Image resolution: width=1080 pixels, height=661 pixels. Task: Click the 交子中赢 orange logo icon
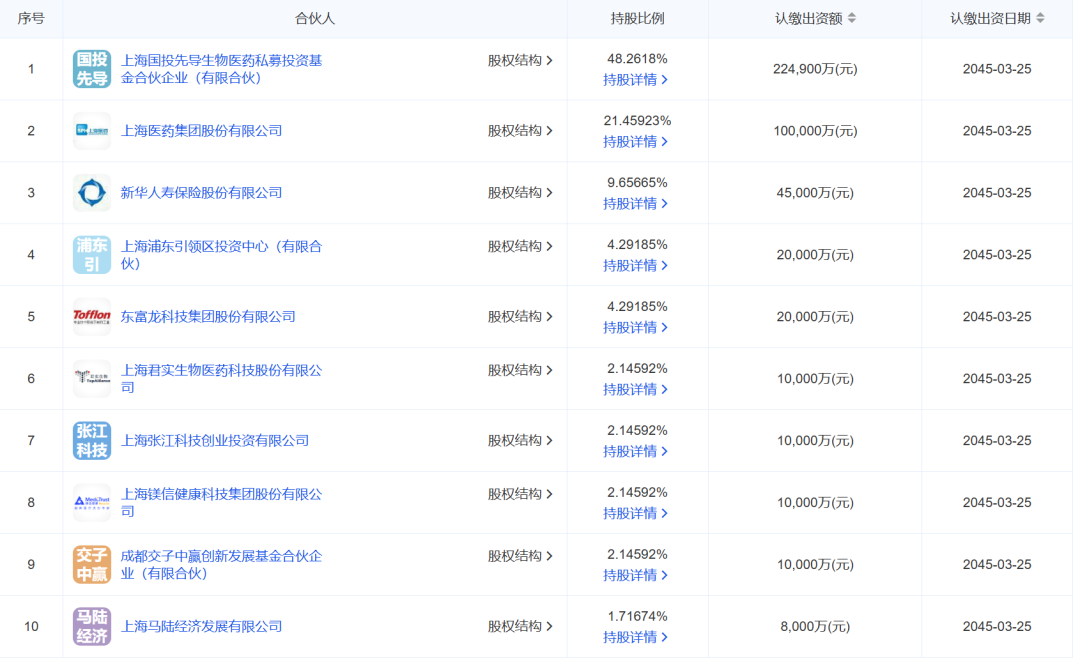tap(92, 565)
